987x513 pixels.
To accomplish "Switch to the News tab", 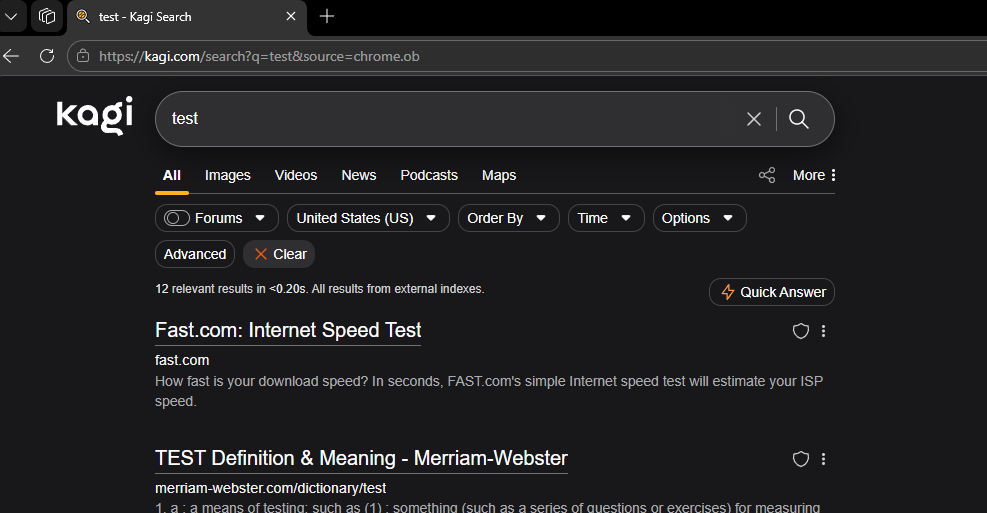I will tap(359, 176).
